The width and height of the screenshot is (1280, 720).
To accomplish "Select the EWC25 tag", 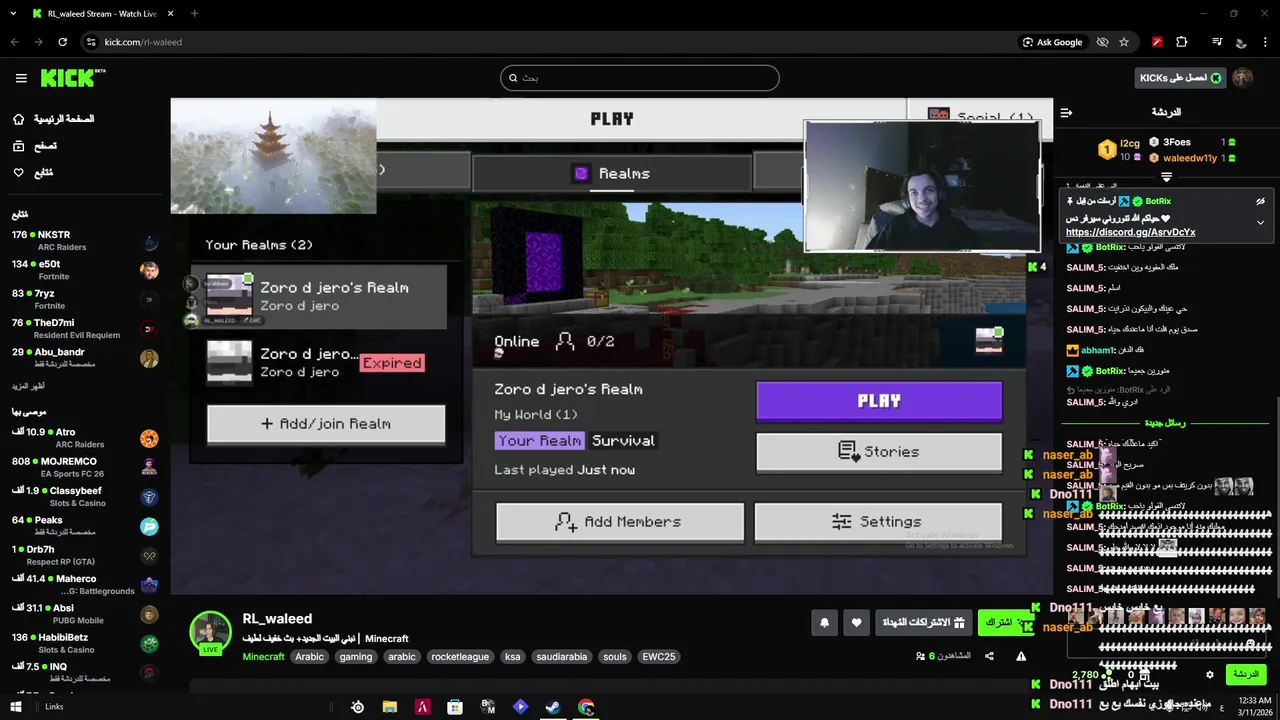I will (659, 657).
